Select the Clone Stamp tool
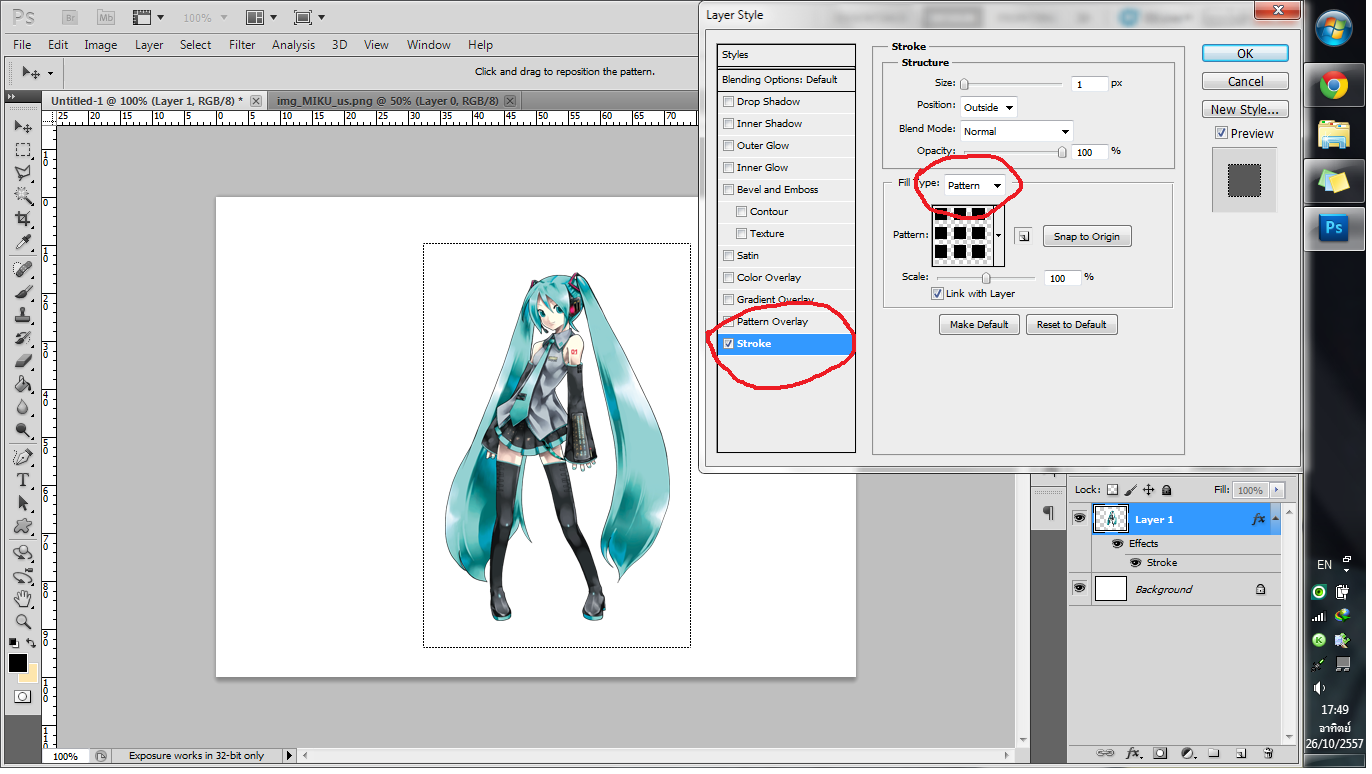 pyautogui.click(x=22, y=316)
